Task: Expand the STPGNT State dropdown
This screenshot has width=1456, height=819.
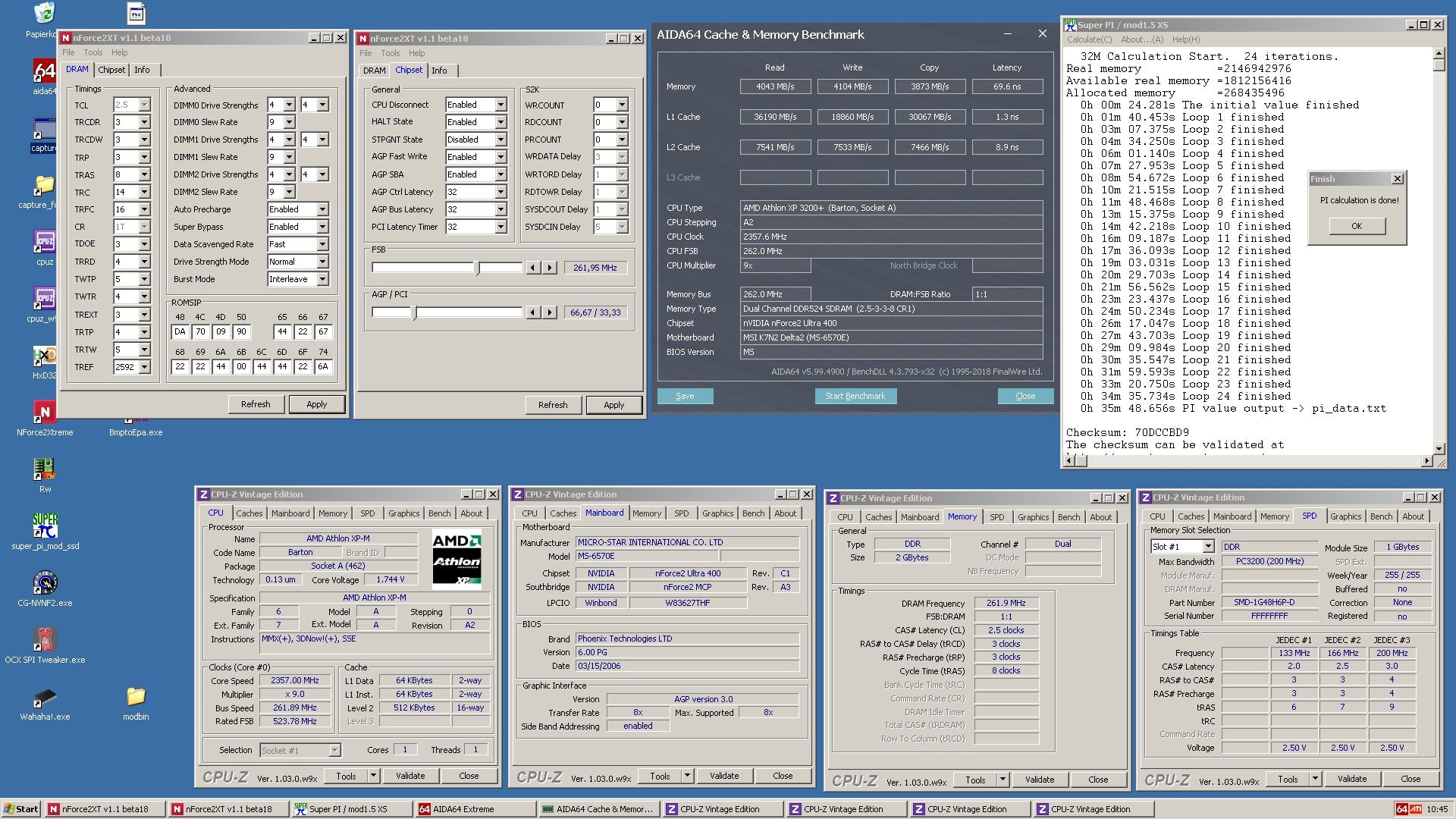Action: (500, 140)
